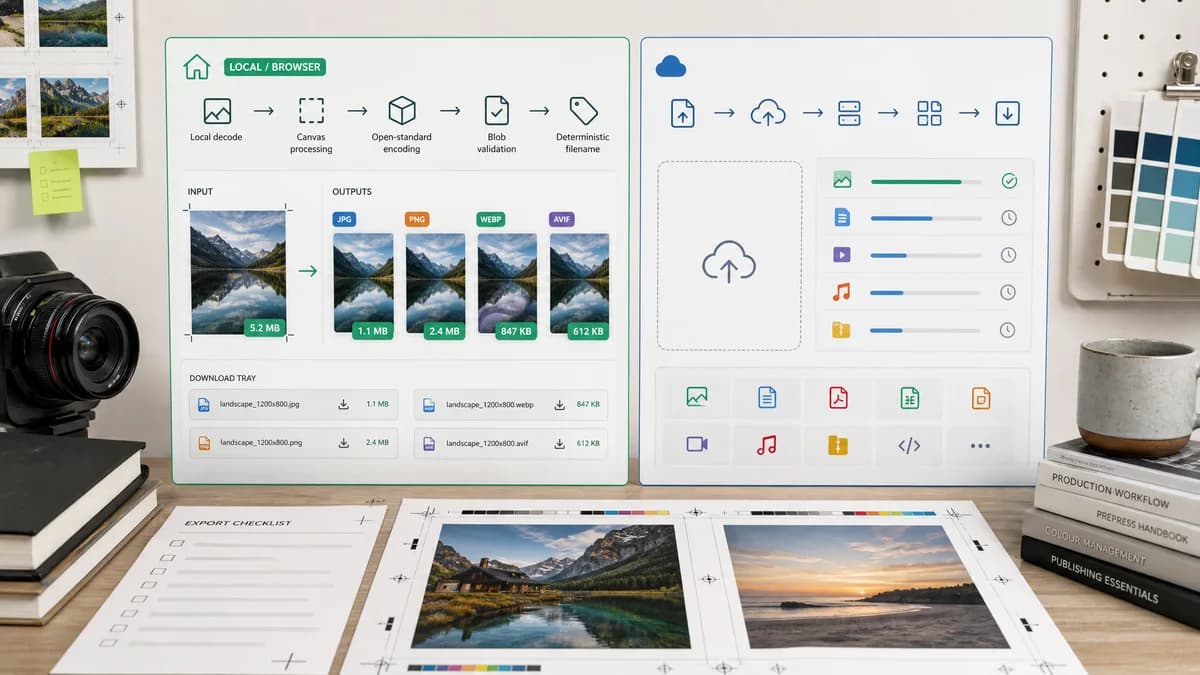Choose the red PDF file type tile

click(838, 397)
